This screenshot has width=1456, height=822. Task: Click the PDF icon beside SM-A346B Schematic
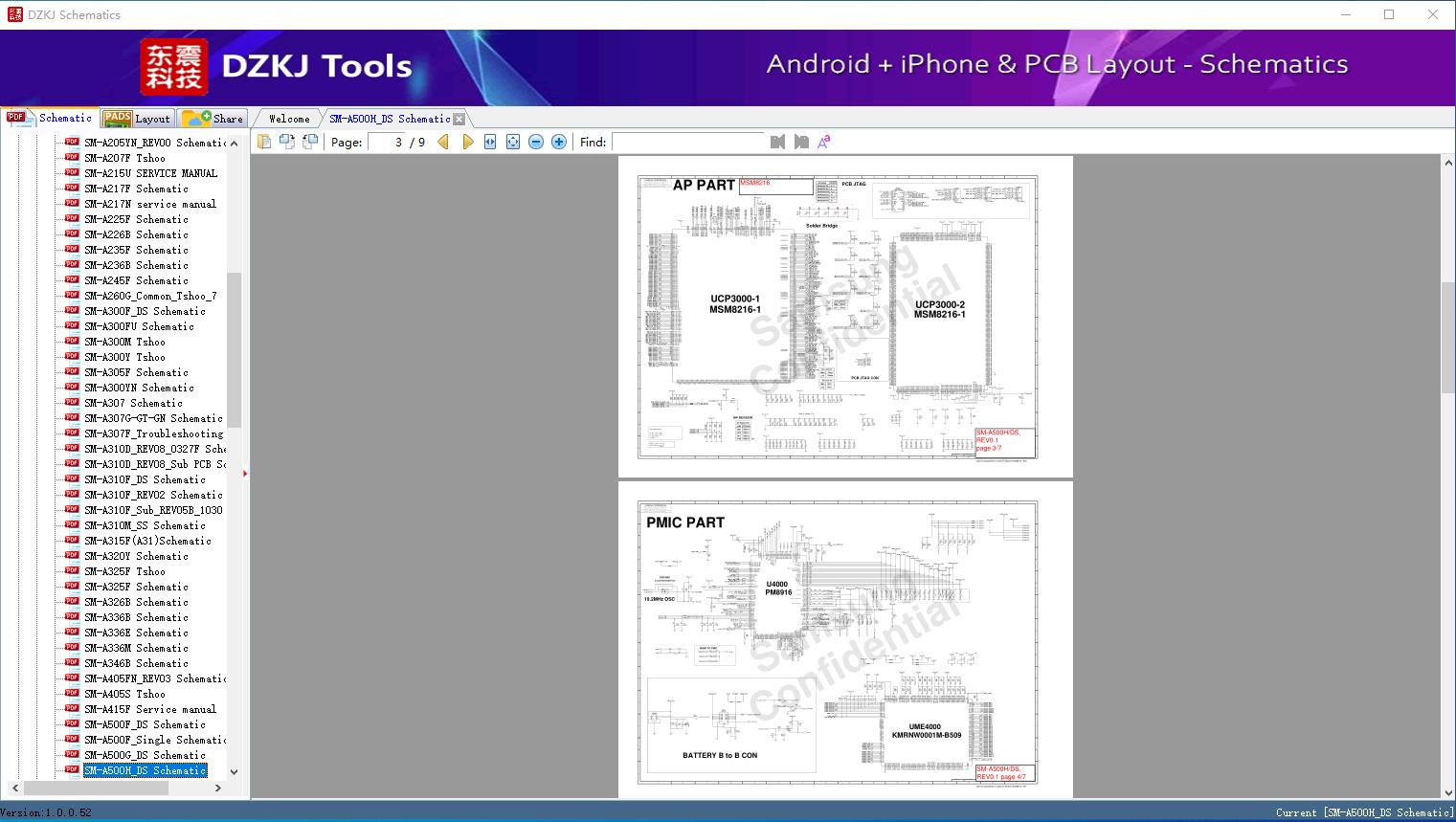tap(72, 663)
